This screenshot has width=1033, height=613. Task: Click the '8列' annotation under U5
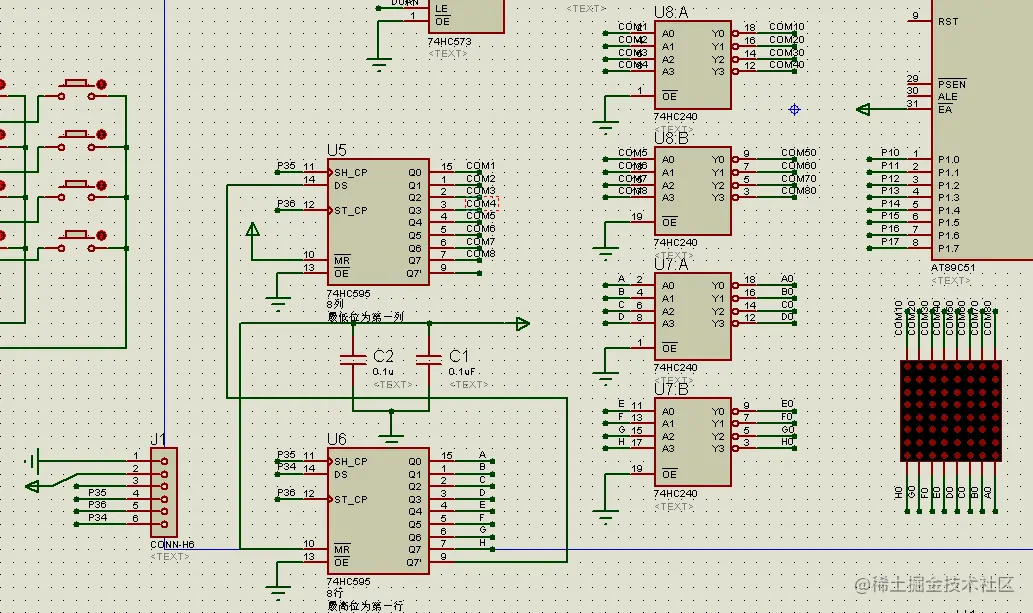pyautogui.click(x=335, y=305)
